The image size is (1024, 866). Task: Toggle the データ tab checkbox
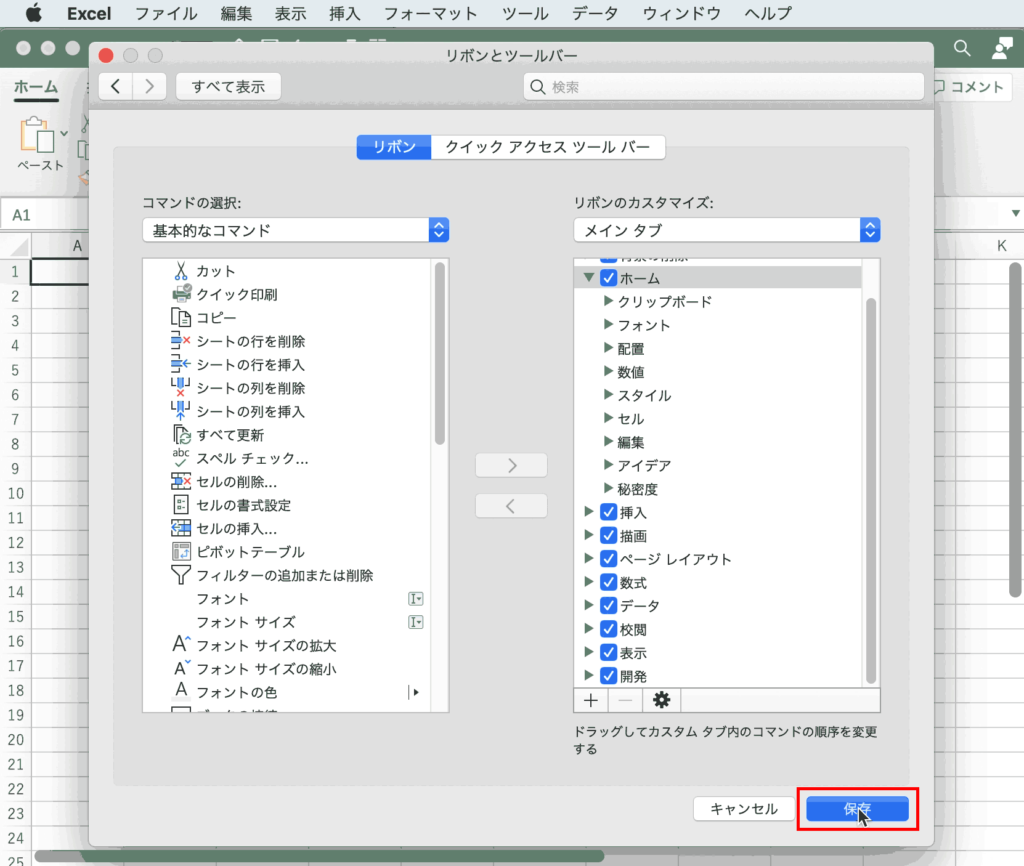click(609, 605)
